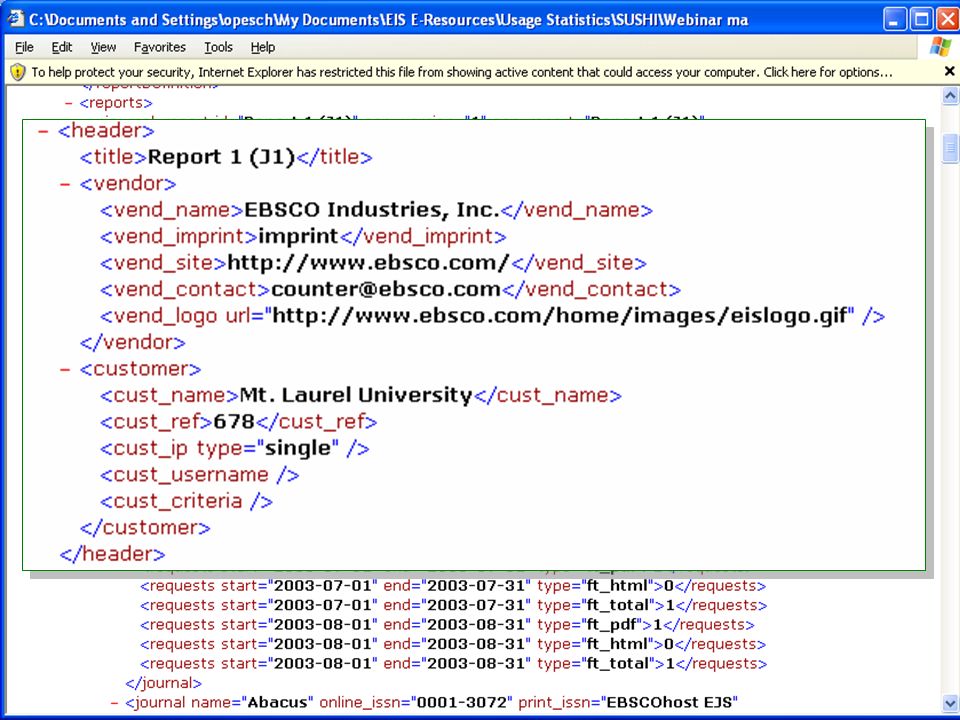Viewport: 960px width, 720px height.
Task: Click the scrollbar down arrow
Action: (x=950, y=703)
